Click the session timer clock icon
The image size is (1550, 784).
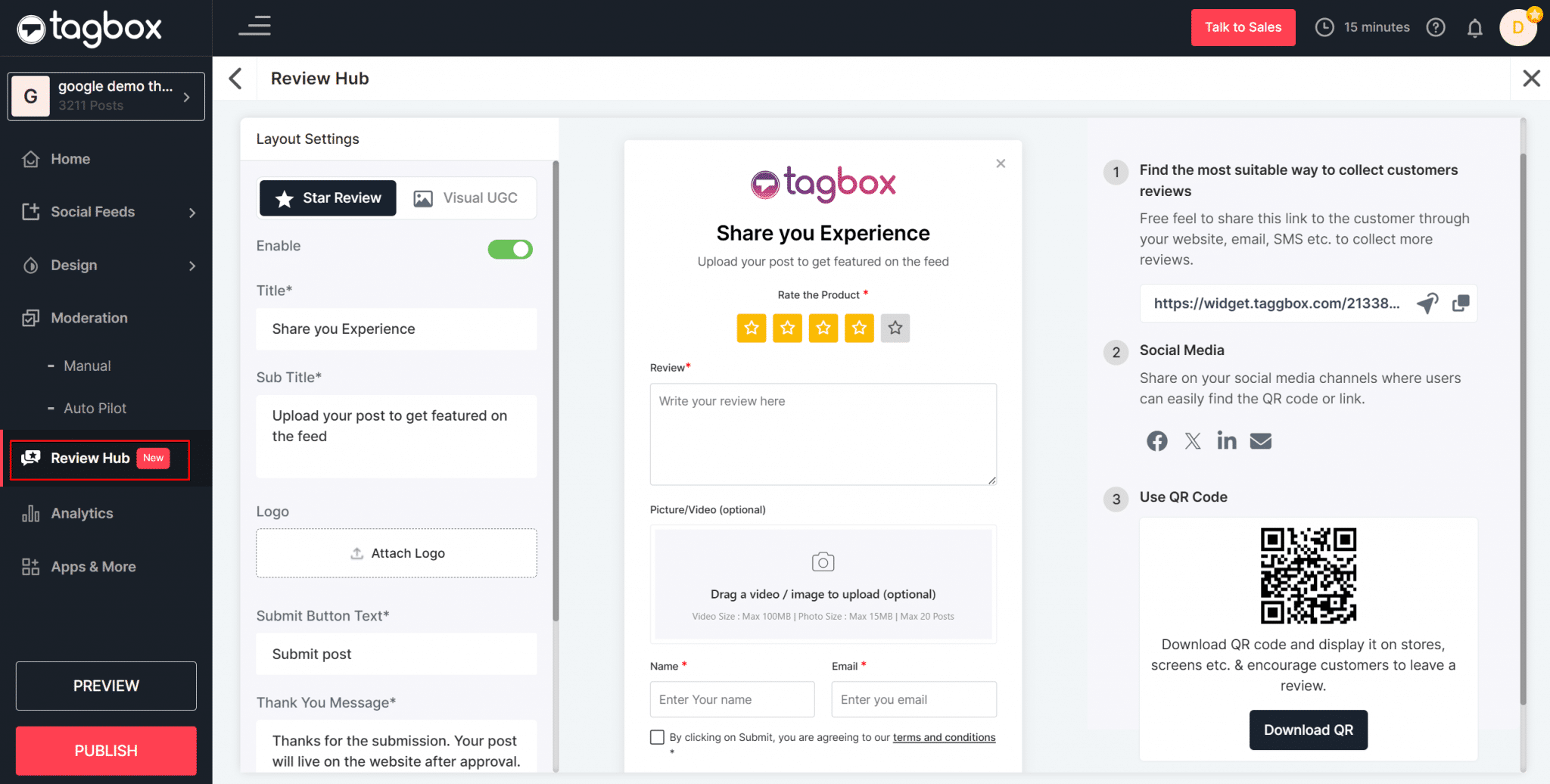(x=1324, y=27)
